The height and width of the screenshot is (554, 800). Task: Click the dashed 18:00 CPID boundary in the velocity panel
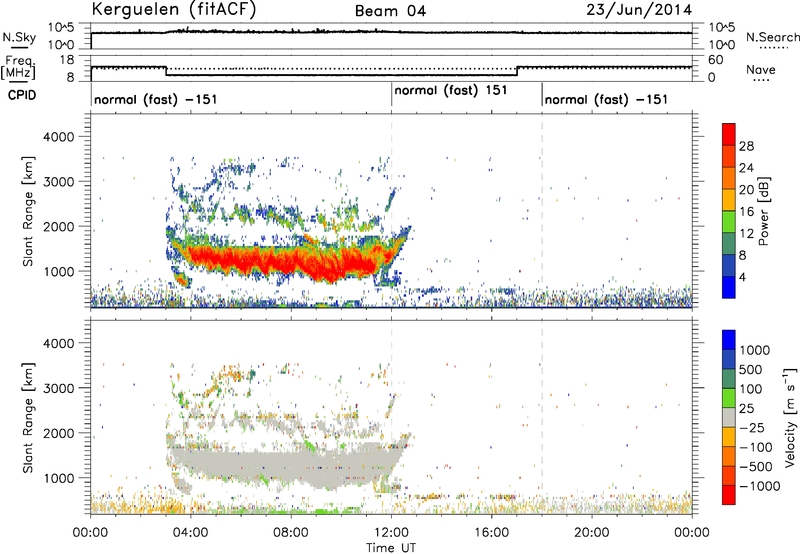point(542,417)
